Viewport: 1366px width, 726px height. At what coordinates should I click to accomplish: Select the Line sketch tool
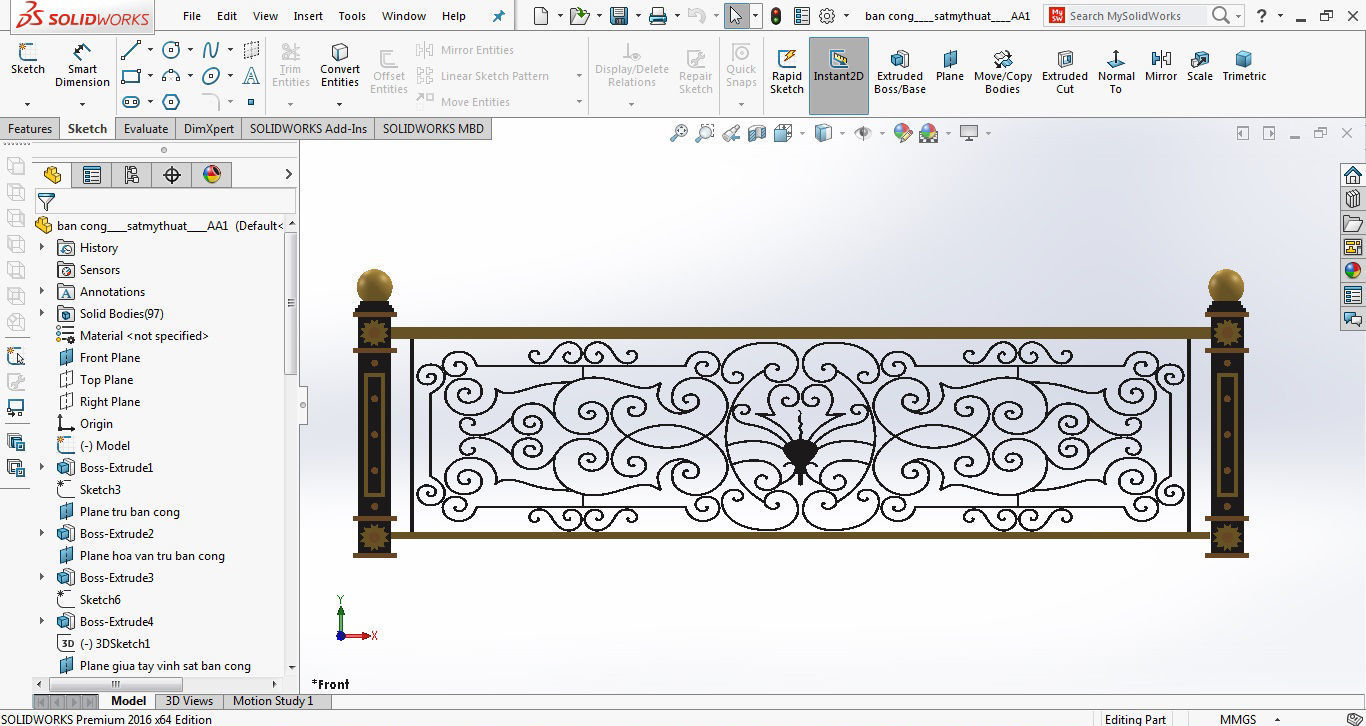131,50
